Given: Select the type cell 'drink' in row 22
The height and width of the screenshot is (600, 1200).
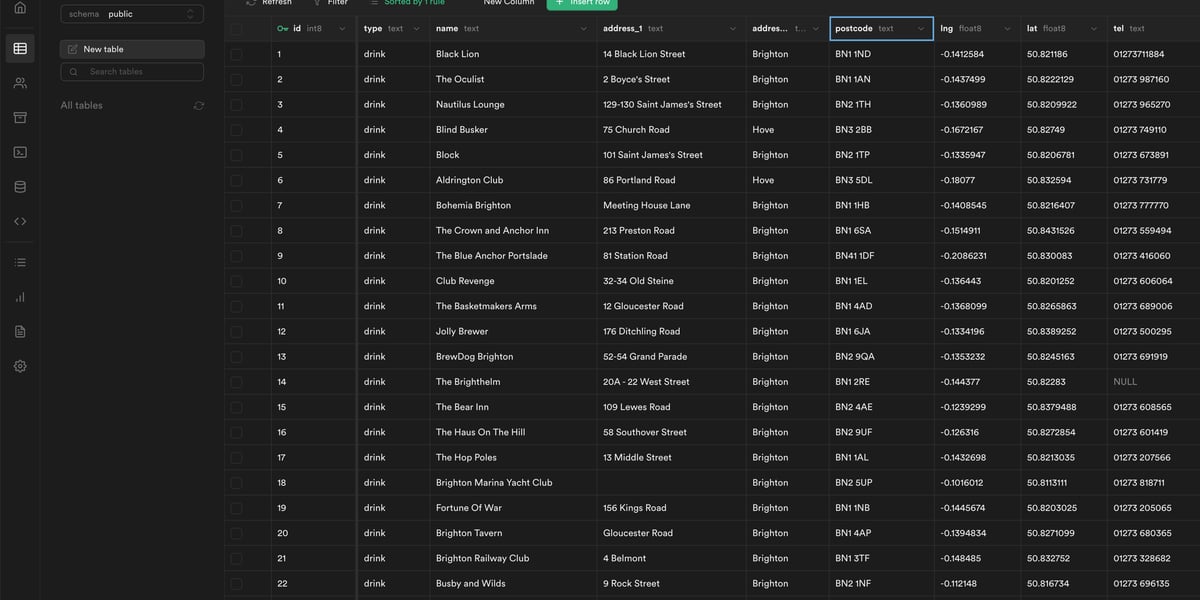Looking at the screenshot, I should click(394, 583).
